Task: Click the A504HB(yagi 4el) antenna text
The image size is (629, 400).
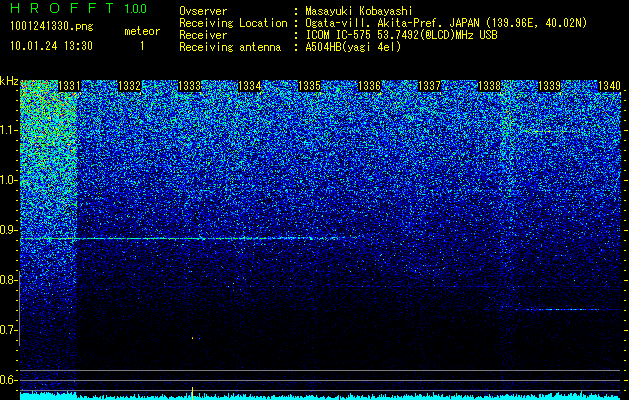Action: 353,47
